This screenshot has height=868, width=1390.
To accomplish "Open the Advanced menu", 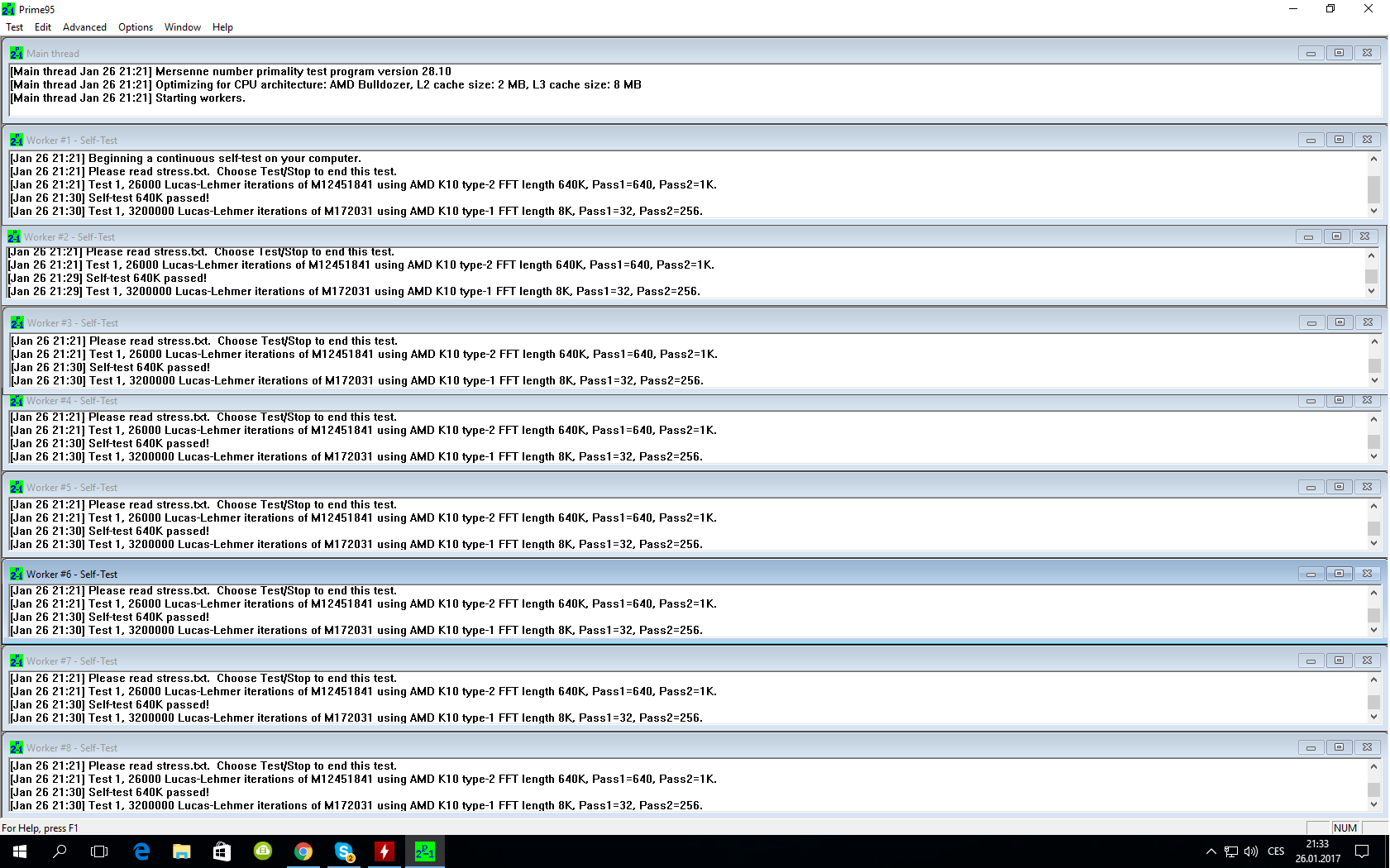I will pyautogui.click(x=84, y=27).
